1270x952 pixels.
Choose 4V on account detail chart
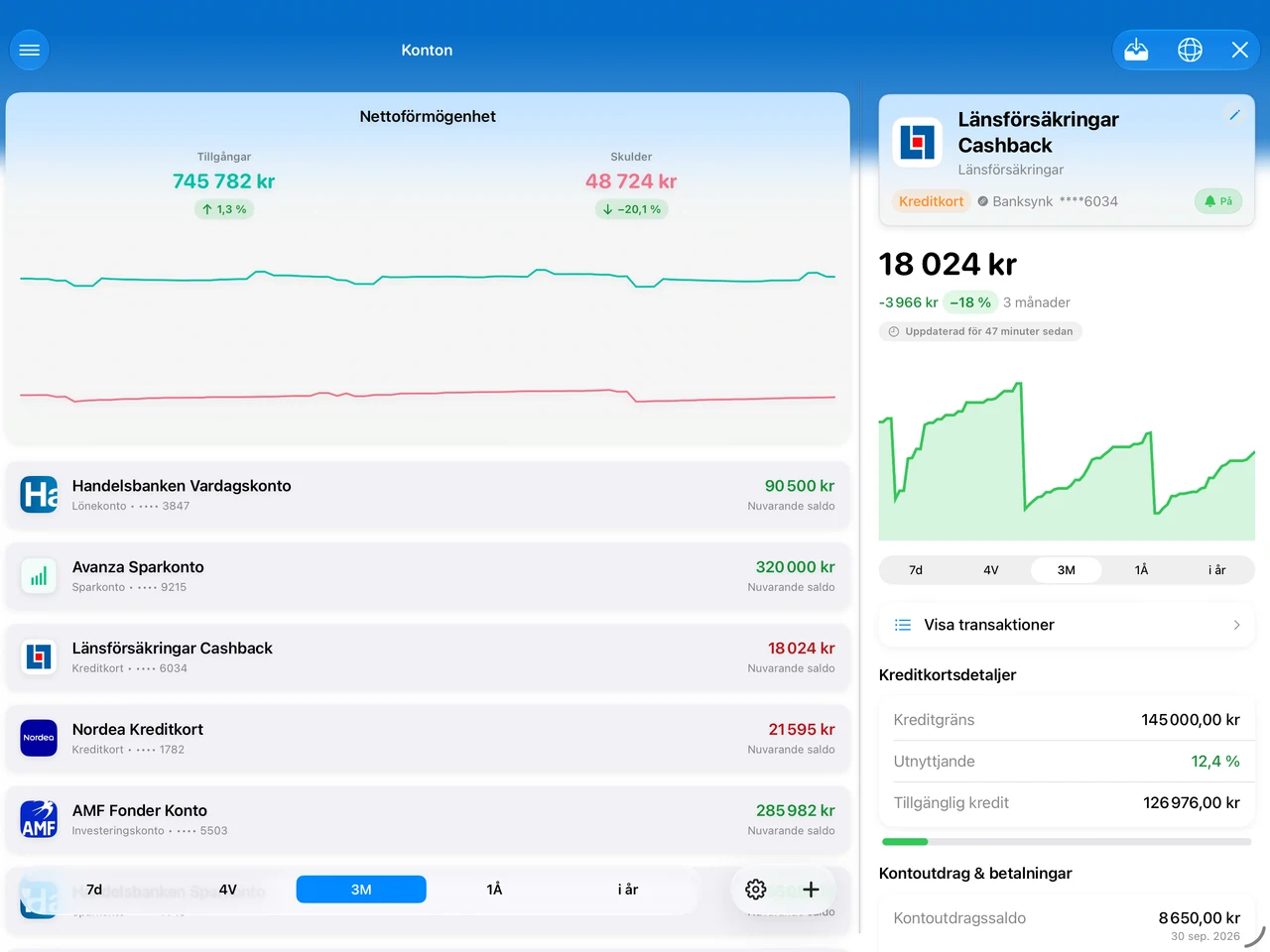pyautogui.click(x=991, y=570)
